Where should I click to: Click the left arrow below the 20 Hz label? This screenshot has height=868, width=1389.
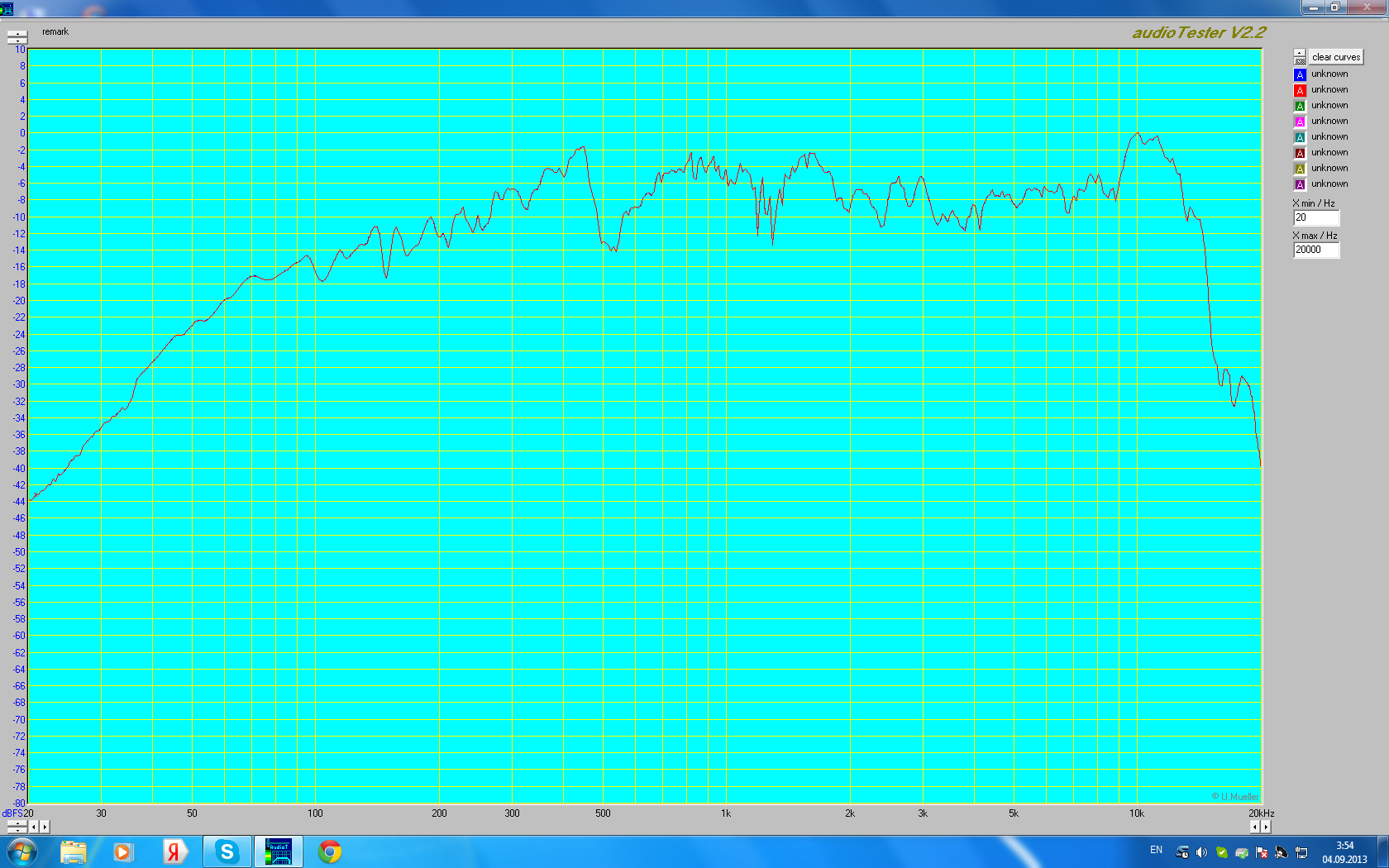(x=34, y=827)
